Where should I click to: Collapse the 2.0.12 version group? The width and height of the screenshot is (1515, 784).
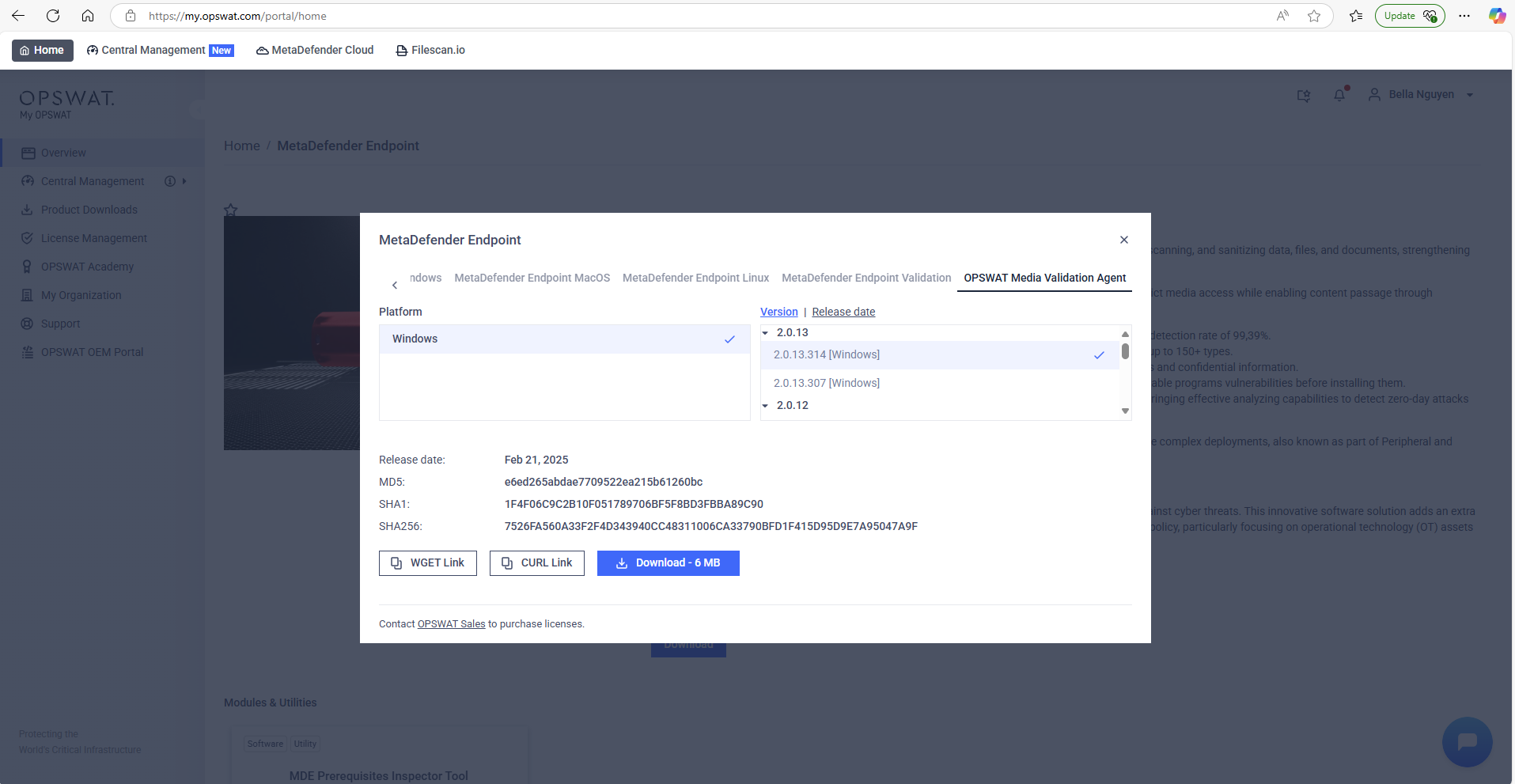(765, 406)
